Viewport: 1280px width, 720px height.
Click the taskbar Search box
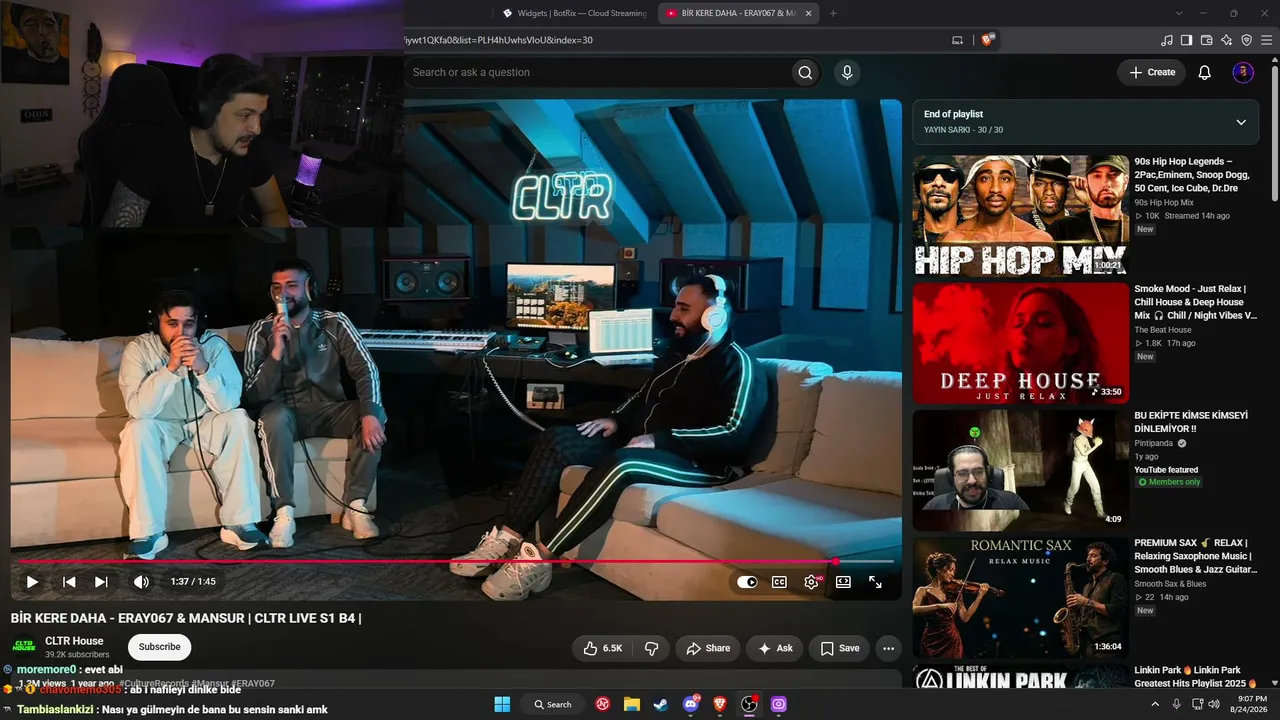coord(553,704)
